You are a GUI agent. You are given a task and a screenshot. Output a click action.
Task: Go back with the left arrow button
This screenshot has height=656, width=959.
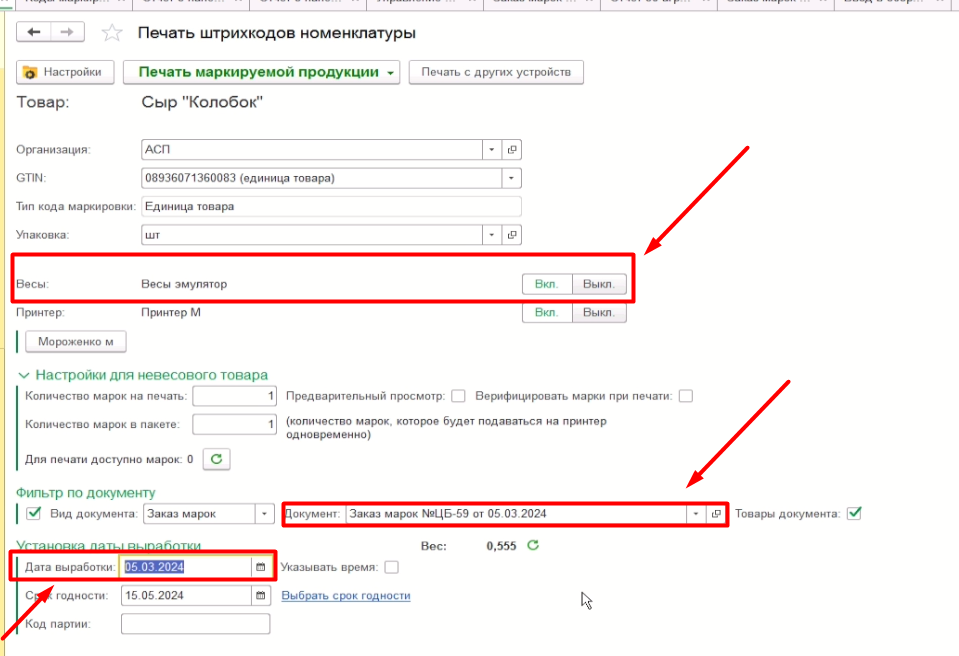pos(34,32)
